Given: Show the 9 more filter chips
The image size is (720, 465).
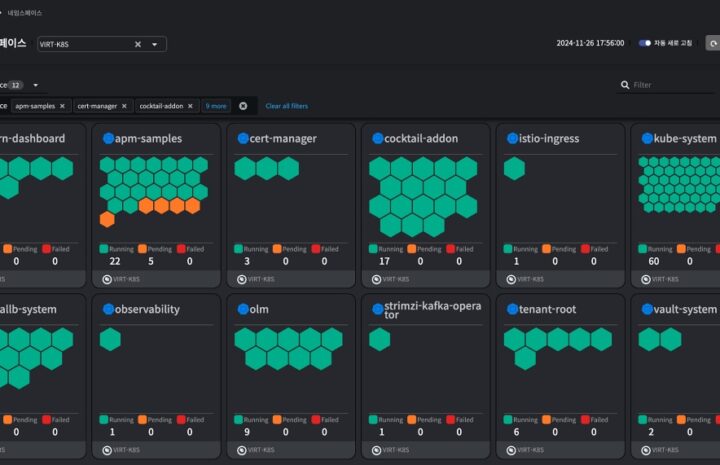Looking at the screenshot, I should tap(216, 106).
